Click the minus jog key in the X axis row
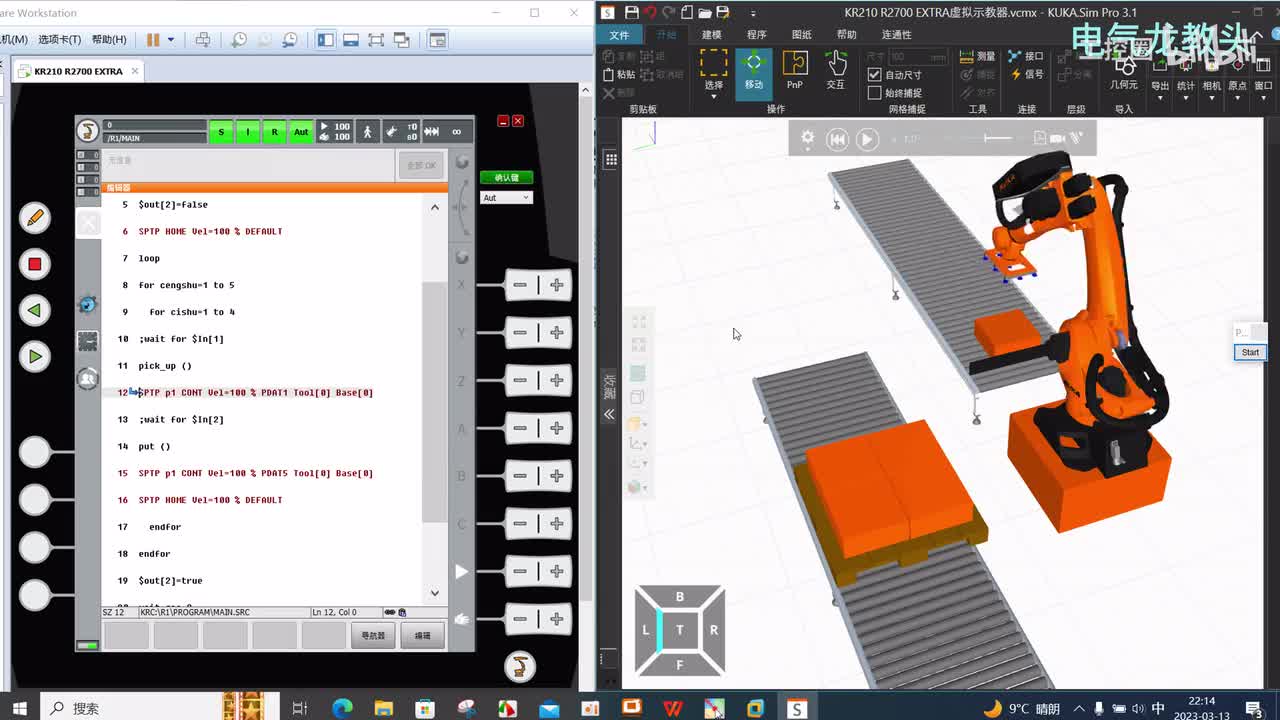Screen dimensions: 1280x720 [x=520, y=285]
